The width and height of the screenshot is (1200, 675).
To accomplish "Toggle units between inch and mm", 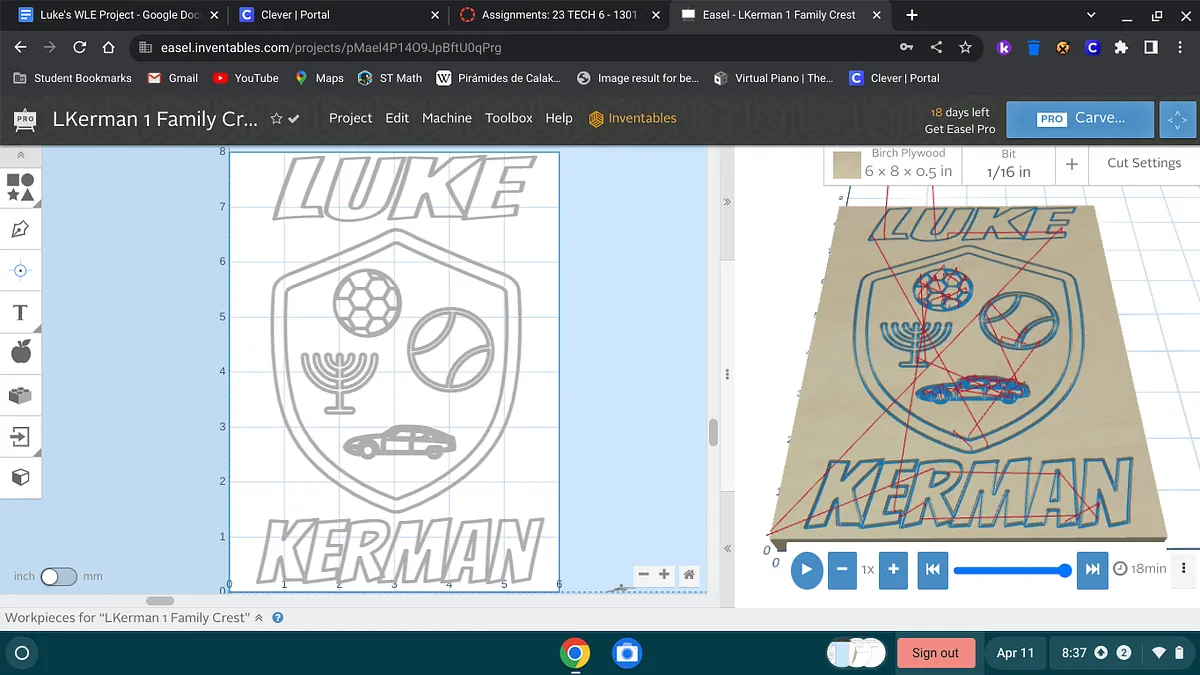I will 58,576.
